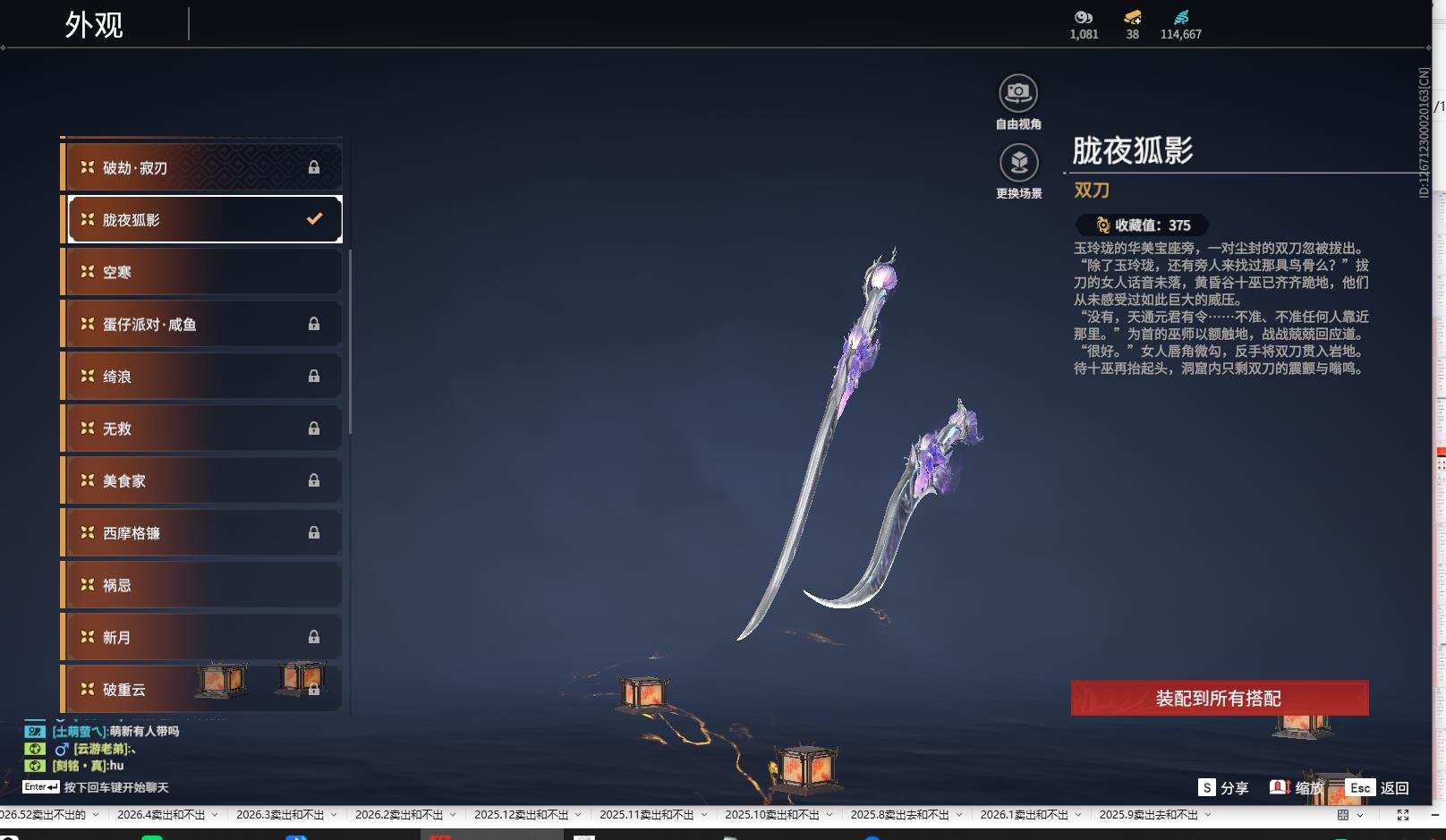Click the lock icon on 蛋仔派对·咸鱼

314,324
